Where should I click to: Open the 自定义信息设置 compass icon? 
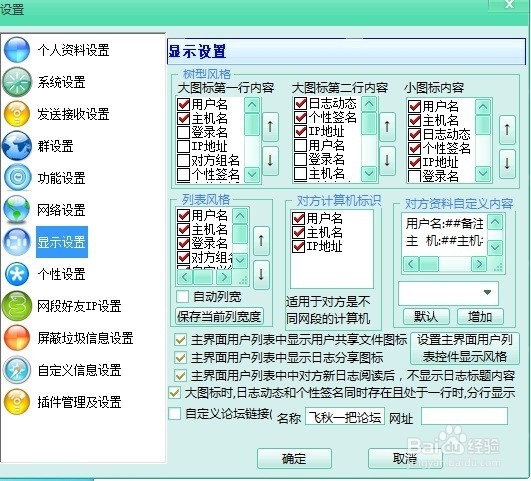tap(17, 370)
